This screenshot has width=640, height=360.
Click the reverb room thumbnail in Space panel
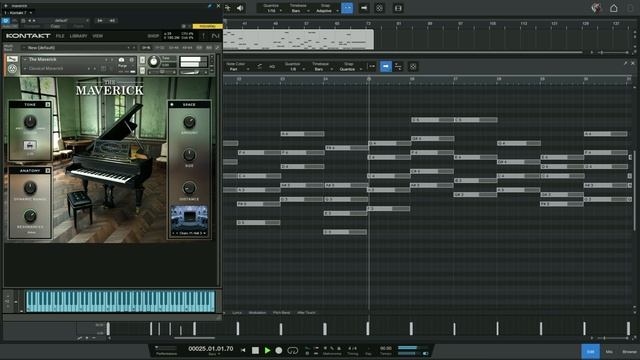[x=189, y=218]
